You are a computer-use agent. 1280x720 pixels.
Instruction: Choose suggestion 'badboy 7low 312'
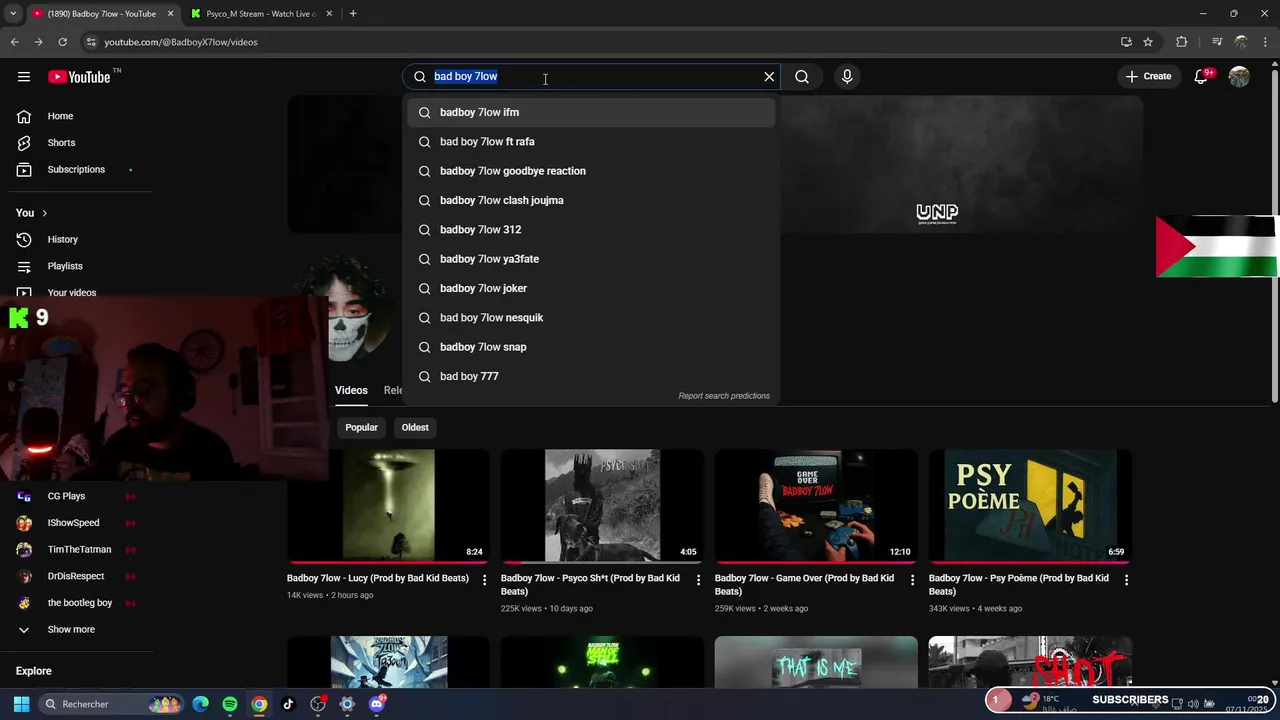(591, 230)
